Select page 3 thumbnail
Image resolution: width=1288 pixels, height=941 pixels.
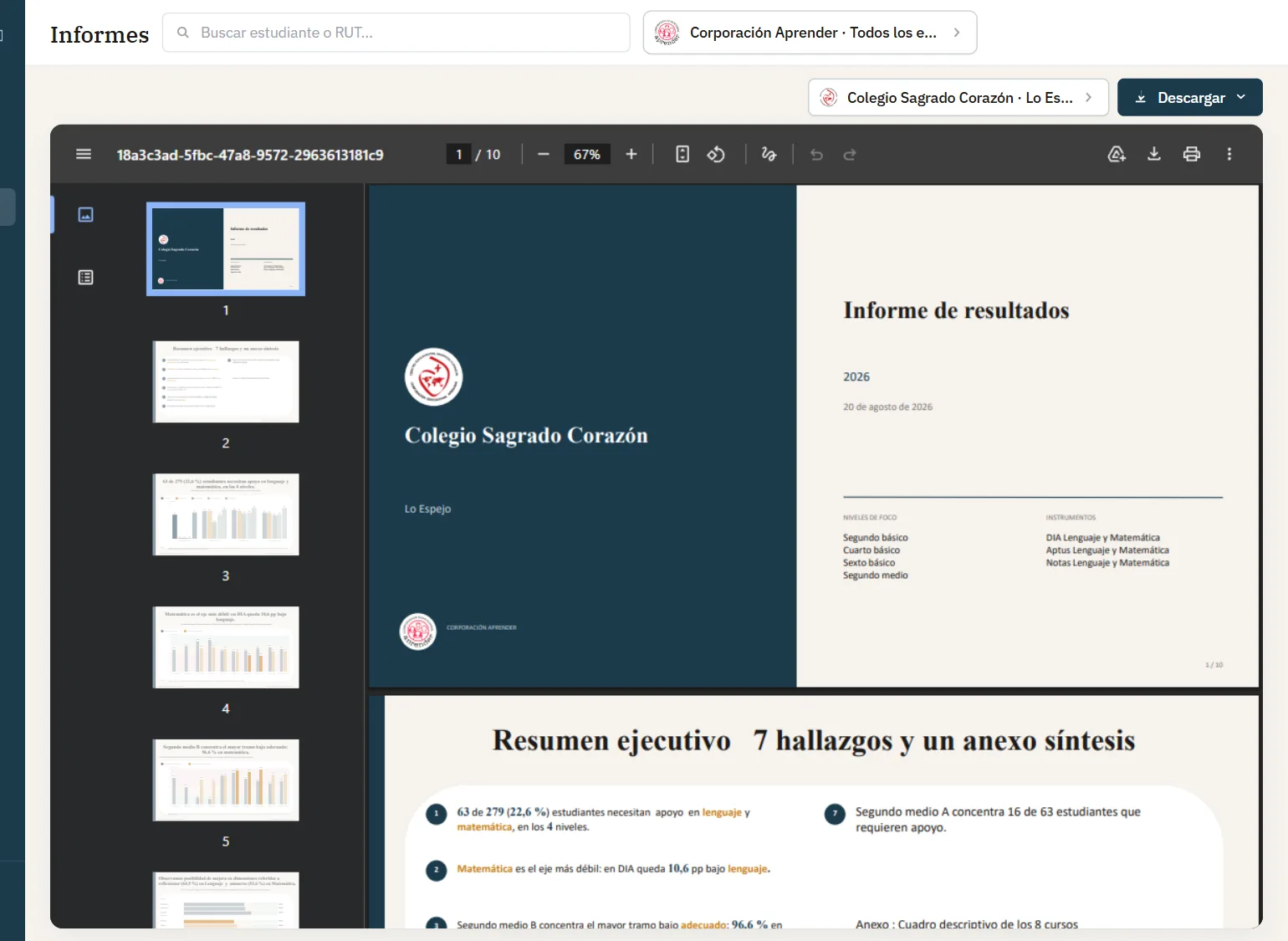[x=226, y=514]
